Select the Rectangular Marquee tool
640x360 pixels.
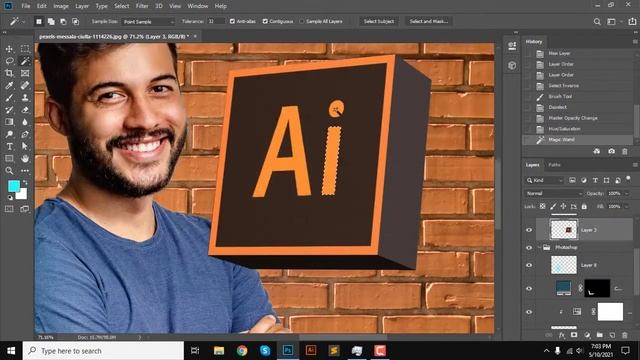(25, 49)
